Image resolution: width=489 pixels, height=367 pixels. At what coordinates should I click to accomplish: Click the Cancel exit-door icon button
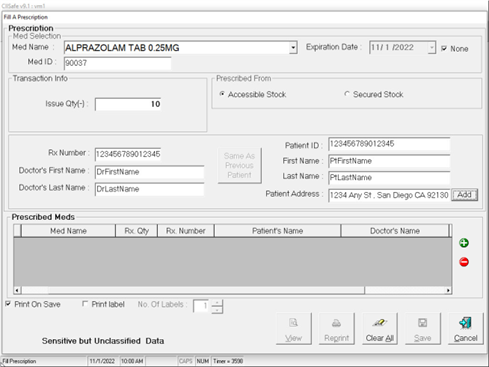coord(465,329)
